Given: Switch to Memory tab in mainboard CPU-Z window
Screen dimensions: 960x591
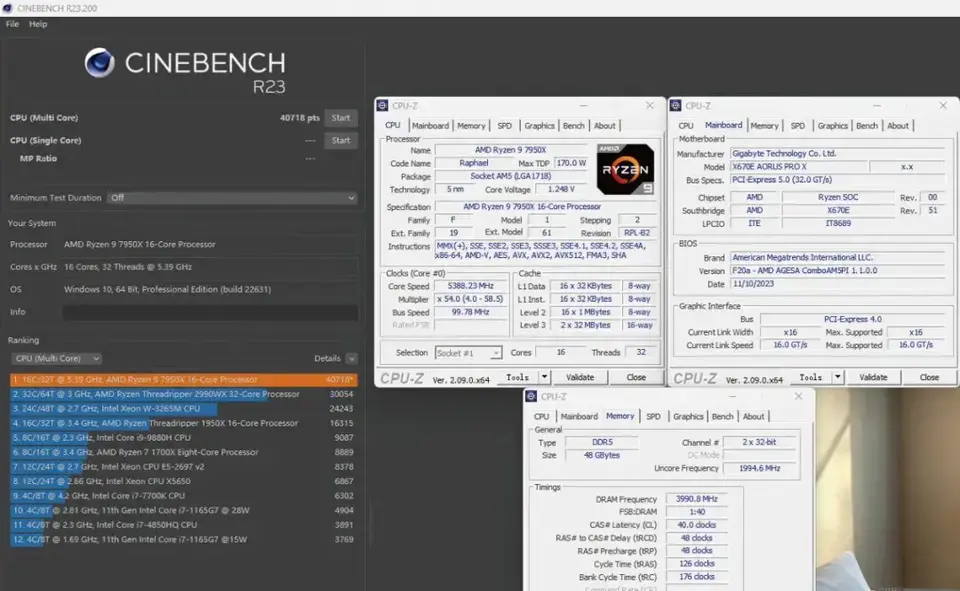Looking at the screenshot, I should (764, 126).
